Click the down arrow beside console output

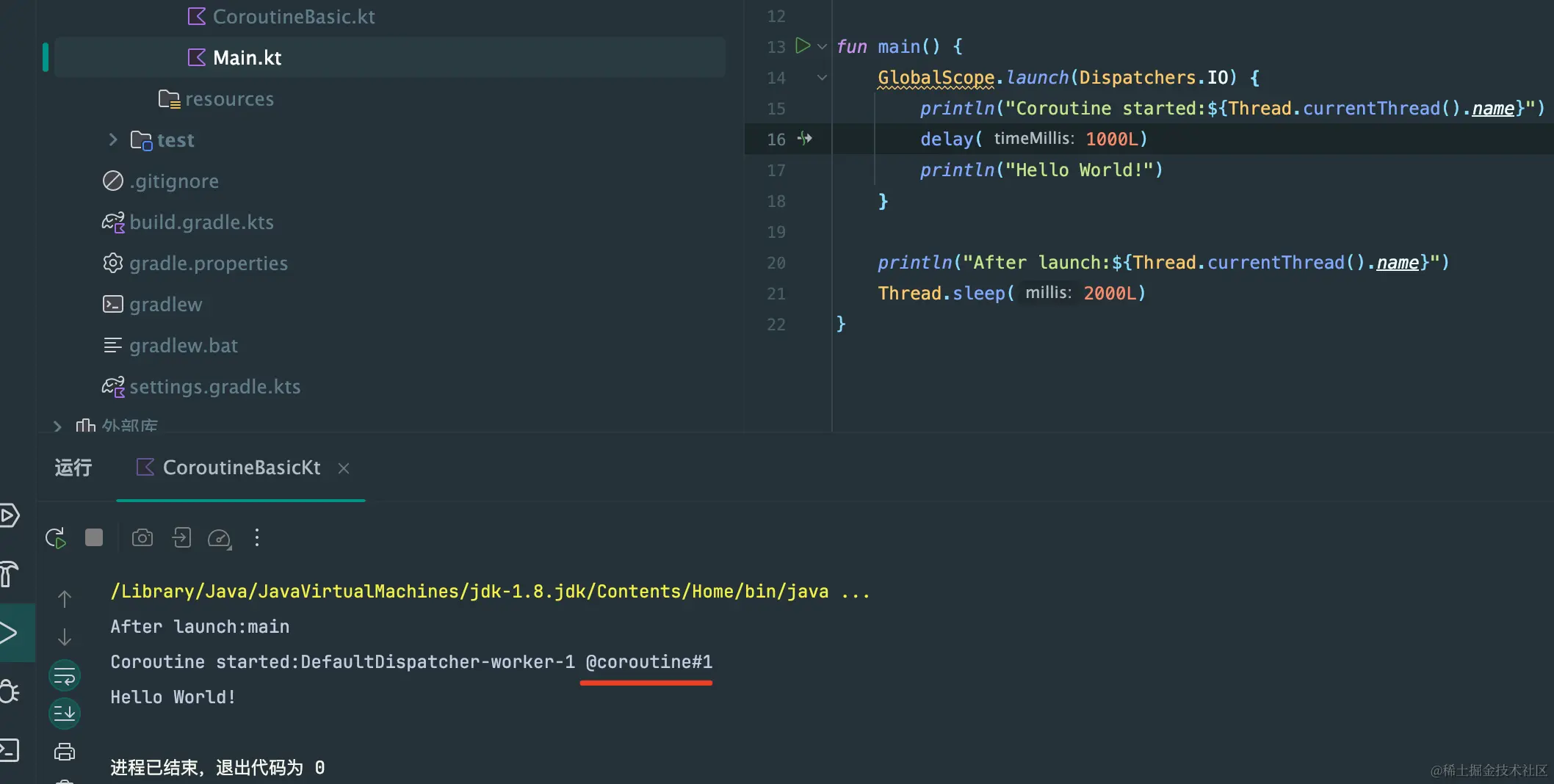[65, 636]
